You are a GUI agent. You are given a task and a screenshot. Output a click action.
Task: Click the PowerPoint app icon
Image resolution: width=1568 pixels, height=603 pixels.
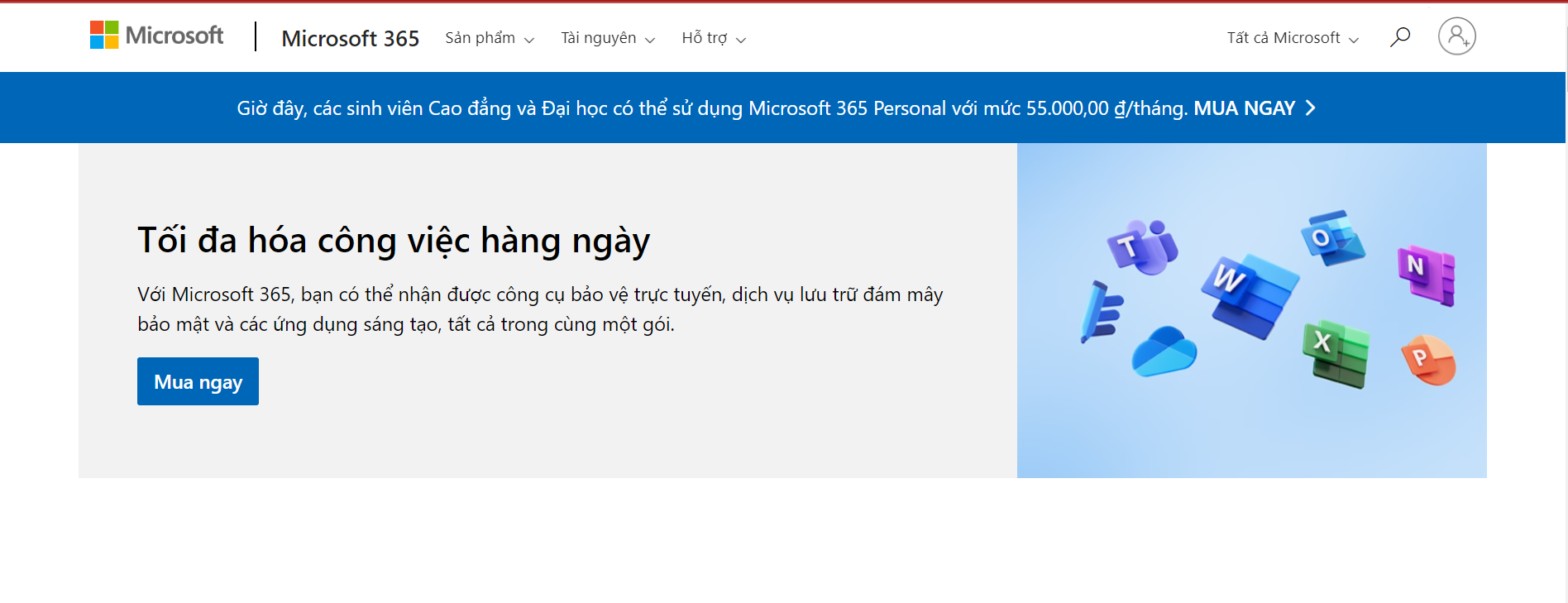1428,360
